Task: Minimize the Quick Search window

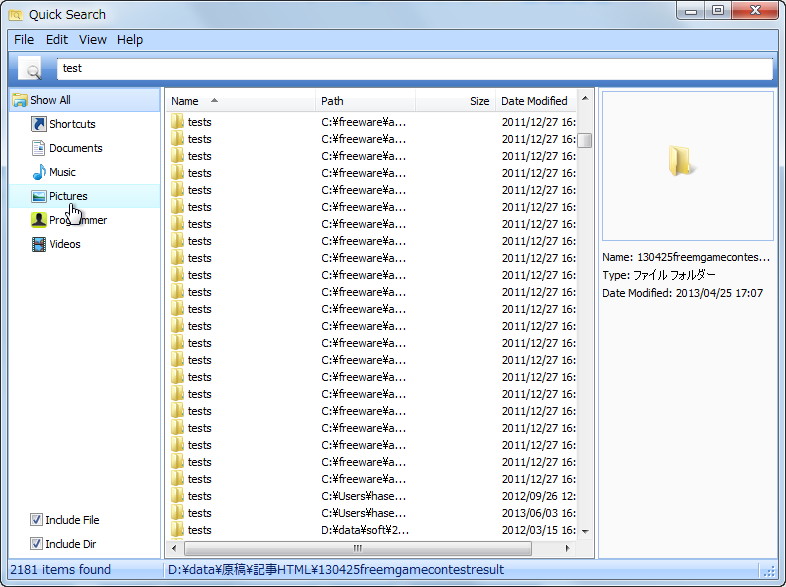Action: [691, 11]
